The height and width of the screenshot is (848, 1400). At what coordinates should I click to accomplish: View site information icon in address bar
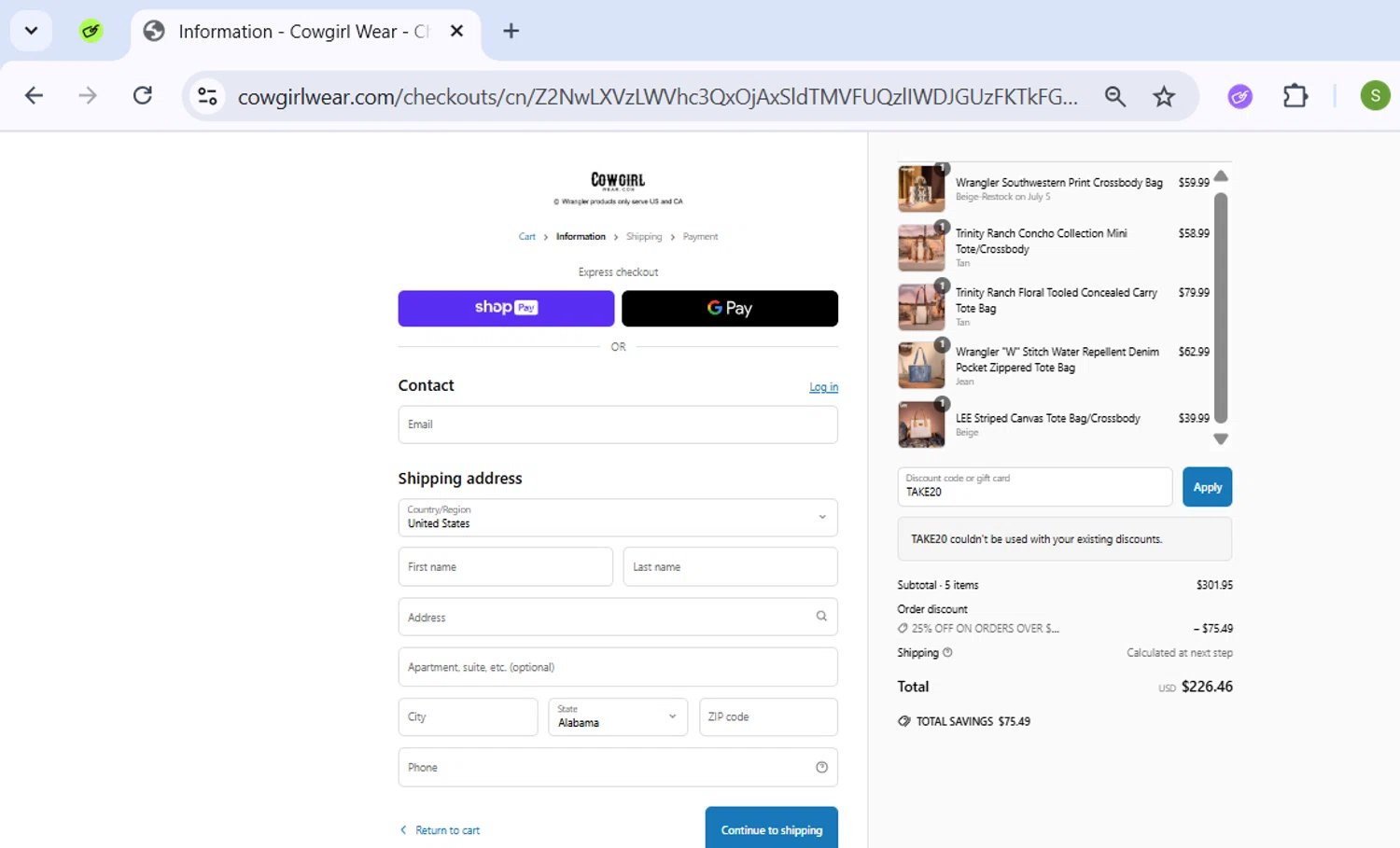click(207, 96)
